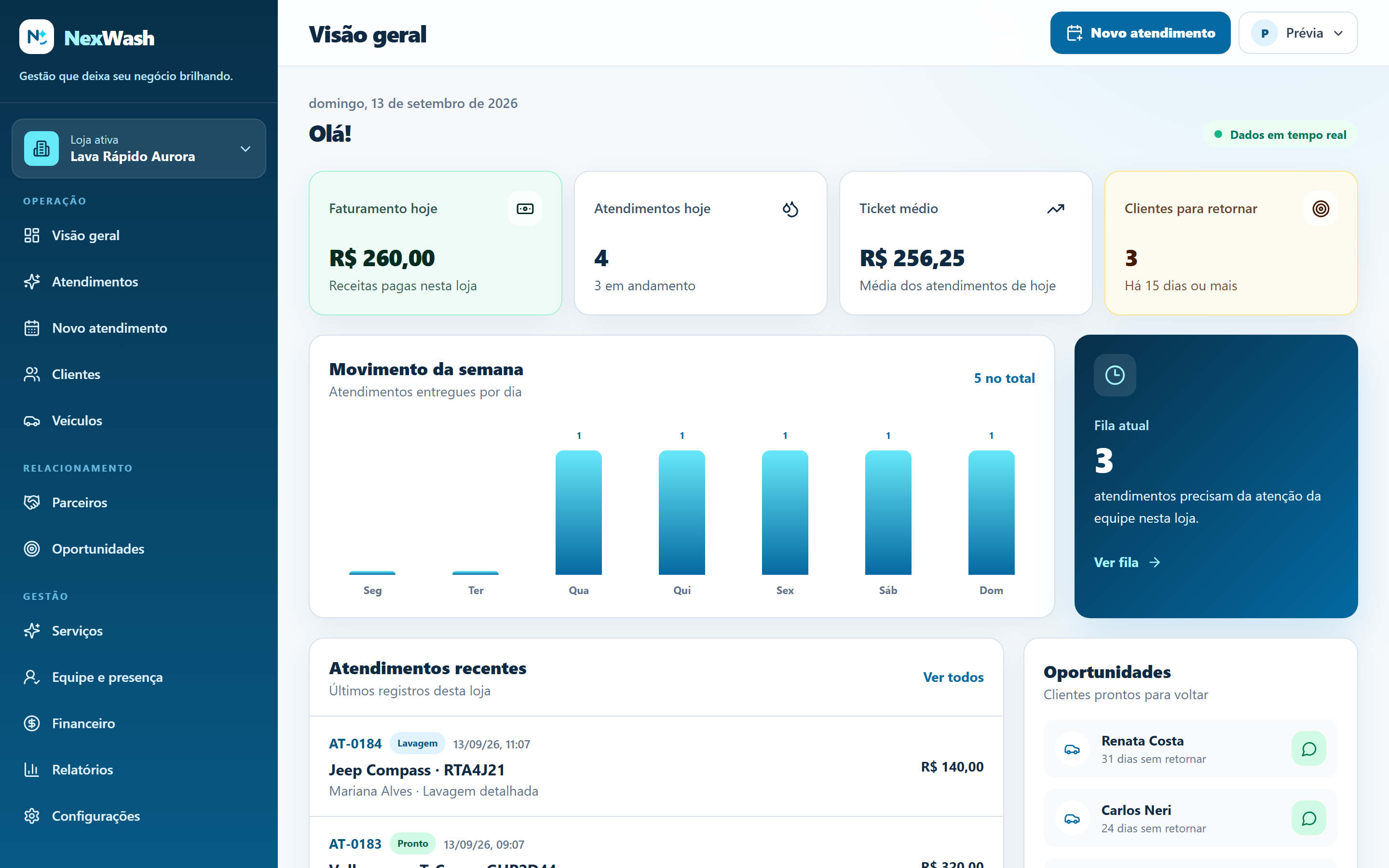
Task: Click the car icon beside Carlos Neri
Action: coord(1072,818)
